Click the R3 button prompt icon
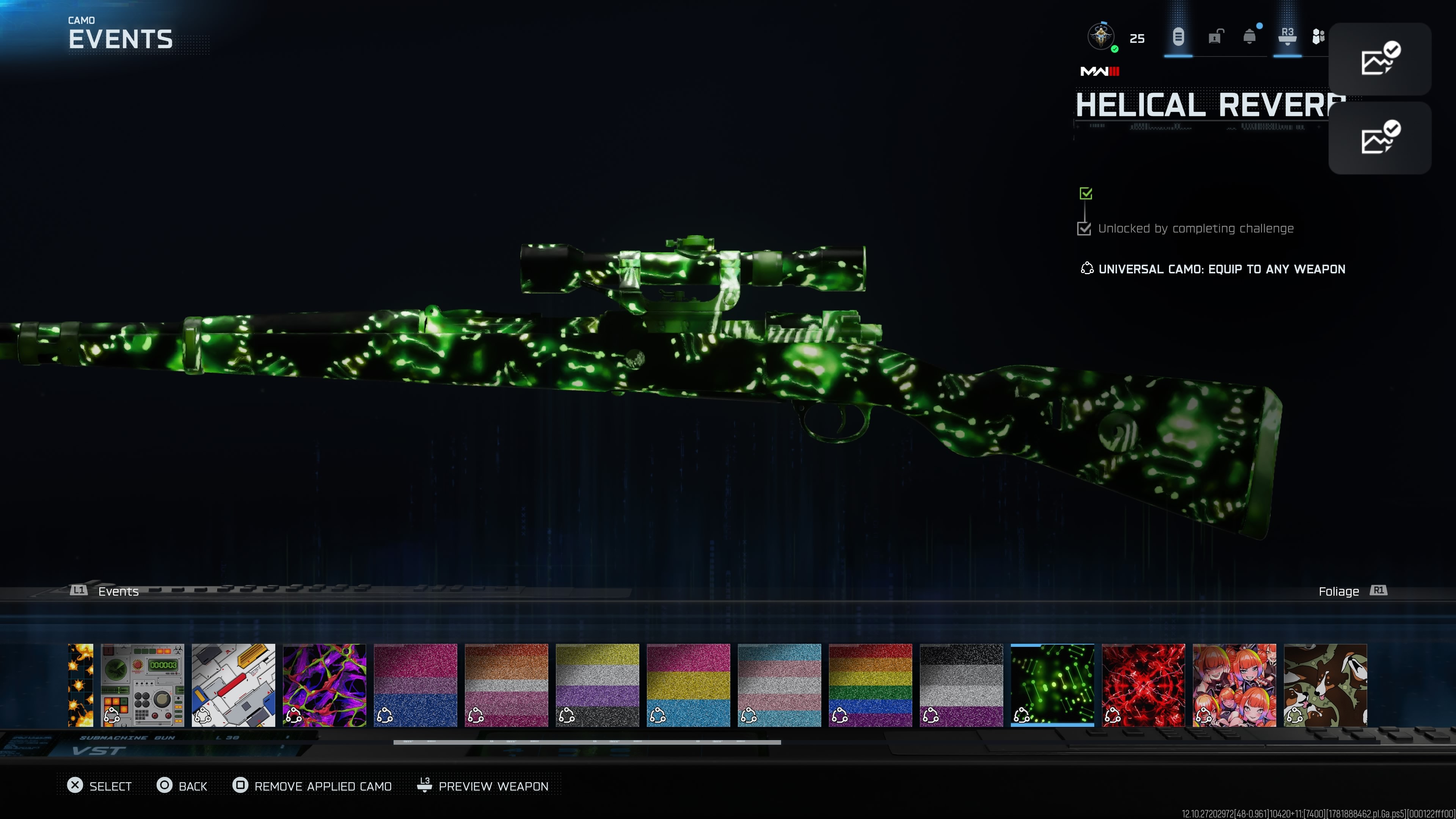This screenshot has width=1456, height=819. (1287, 36)
